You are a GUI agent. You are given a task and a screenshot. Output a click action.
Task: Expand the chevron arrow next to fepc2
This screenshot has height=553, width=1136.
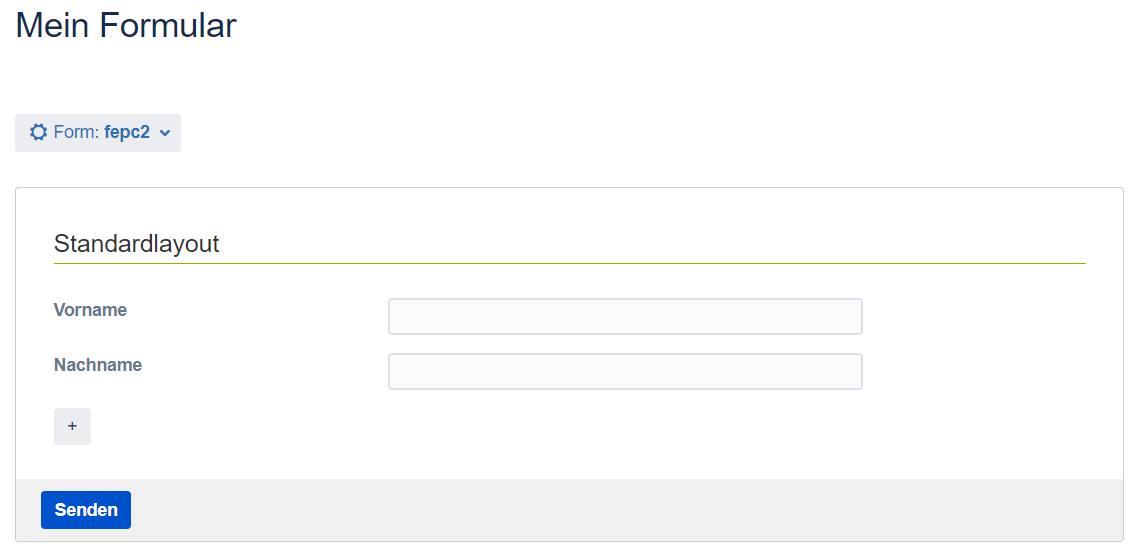coord(165,132)
